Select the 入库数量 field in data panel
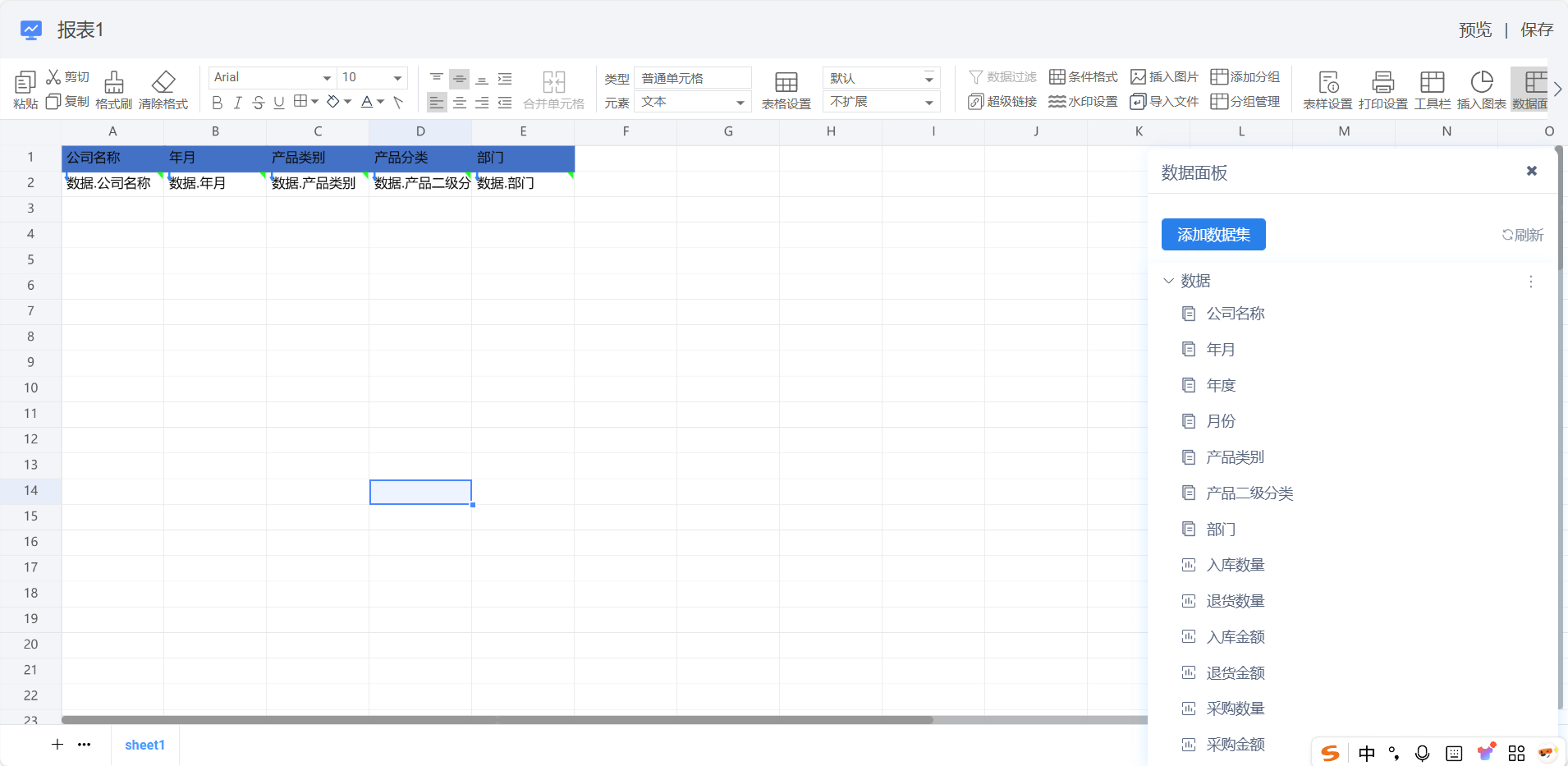Image resolution: width=1568 pixels, height=766 pixels. tap(1235, 565)
